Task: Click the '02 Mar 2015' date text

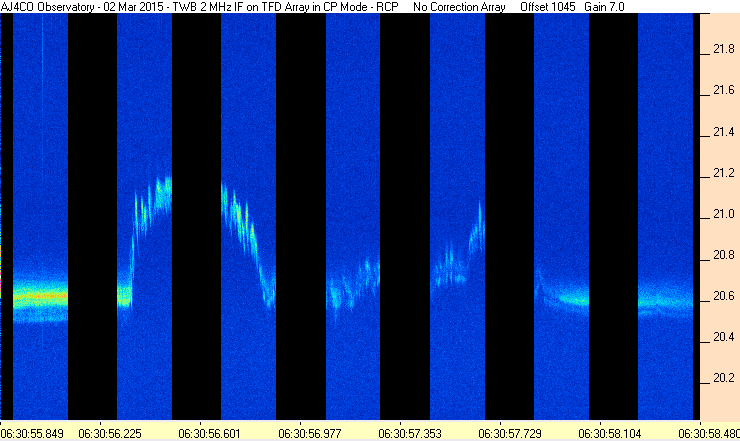Action: coord(134,7)
